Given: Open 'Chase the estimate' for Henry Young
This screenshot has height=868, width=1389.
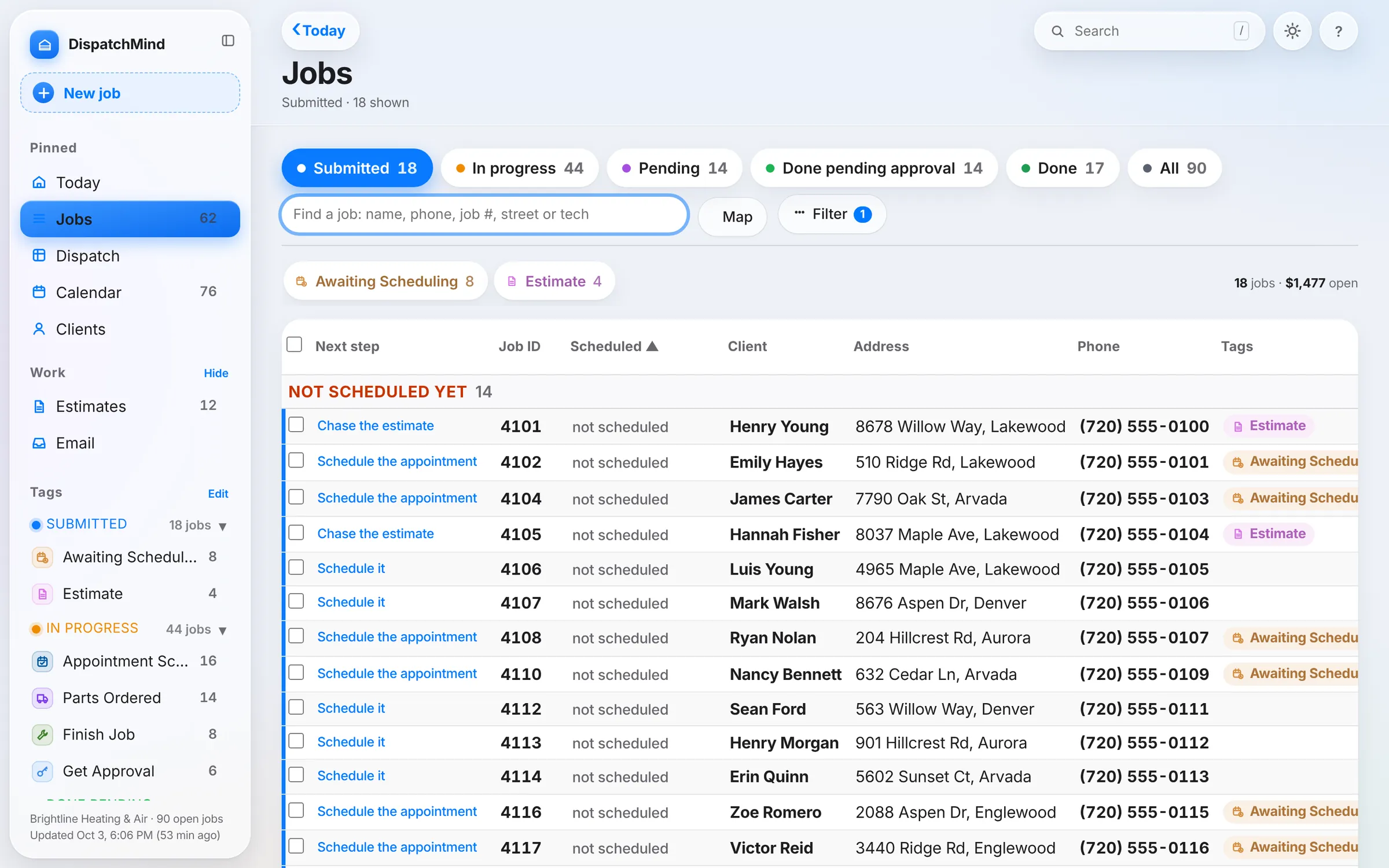Looking at the screenshot, I should click(x=375, y=425).
